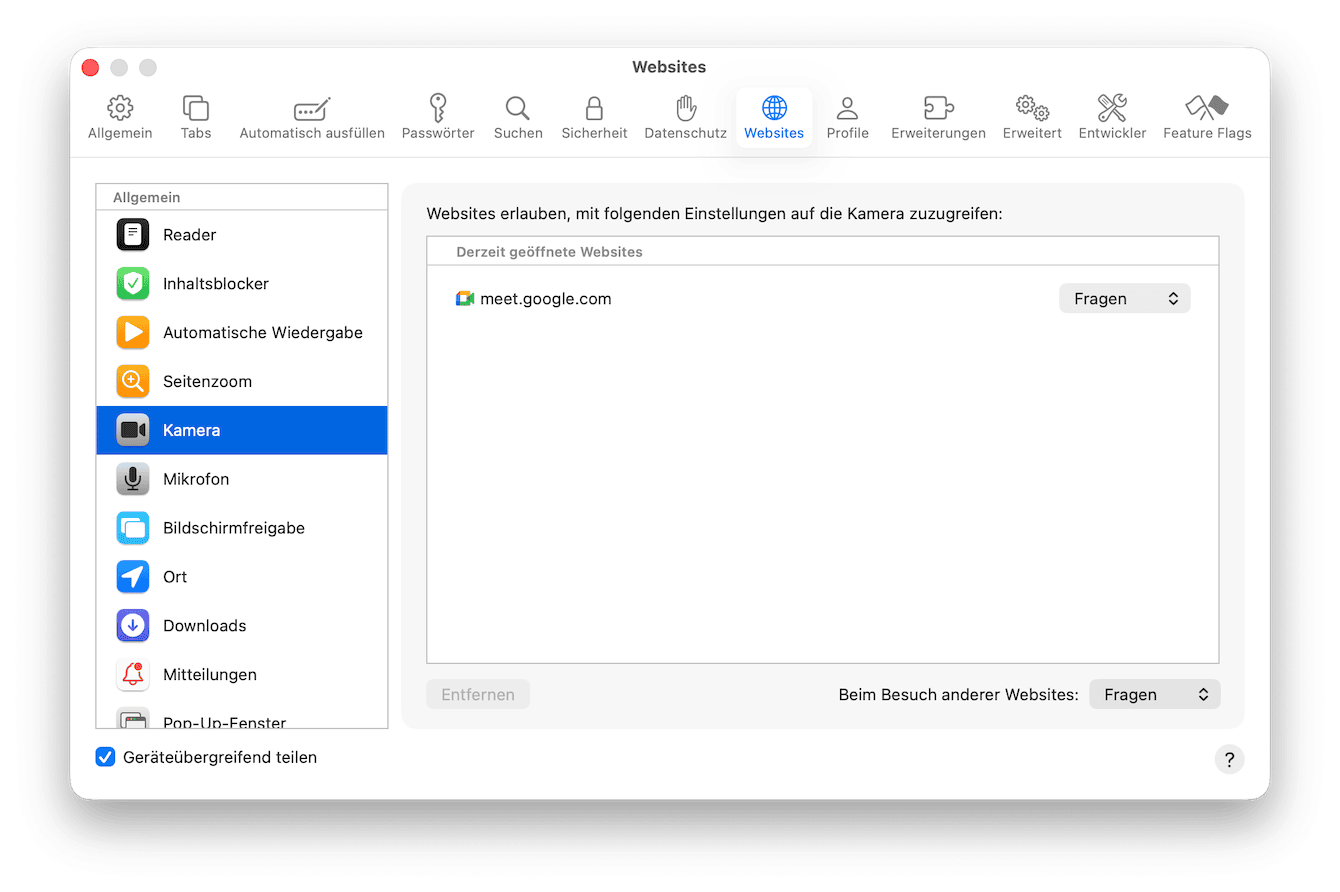Open the Entwickler tools settings
The width and height of the screenshot is (1340, 892).
[x=1111, y=115]
